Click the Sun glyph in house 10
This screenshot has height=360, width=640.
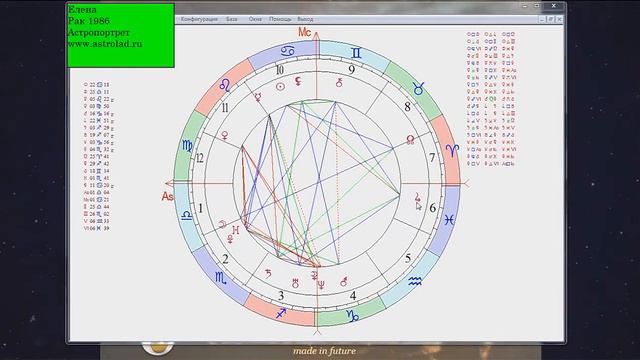280,87
